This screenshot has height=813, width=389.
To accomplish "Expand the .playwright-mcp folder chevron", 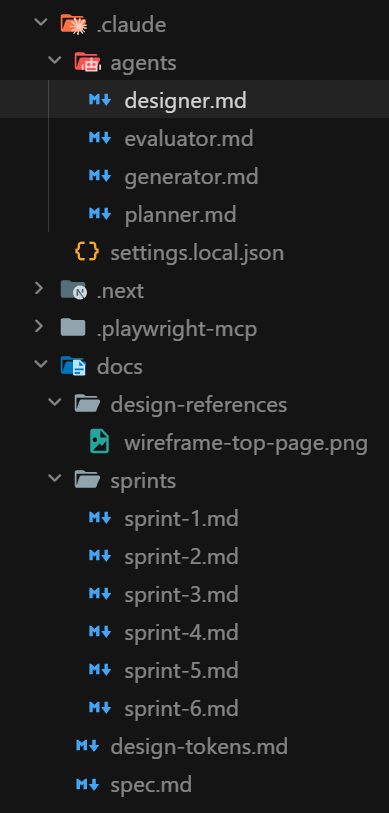I will pos(39,326).
